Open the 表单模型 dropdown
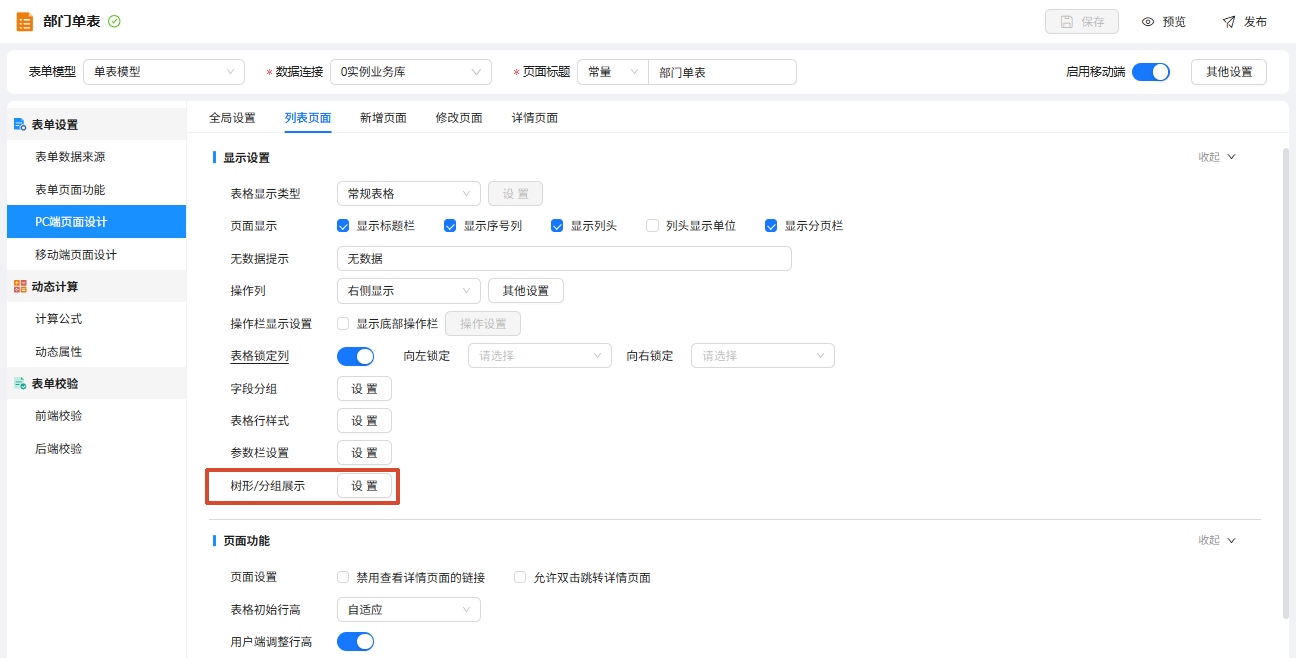 (x=164, y=72)
